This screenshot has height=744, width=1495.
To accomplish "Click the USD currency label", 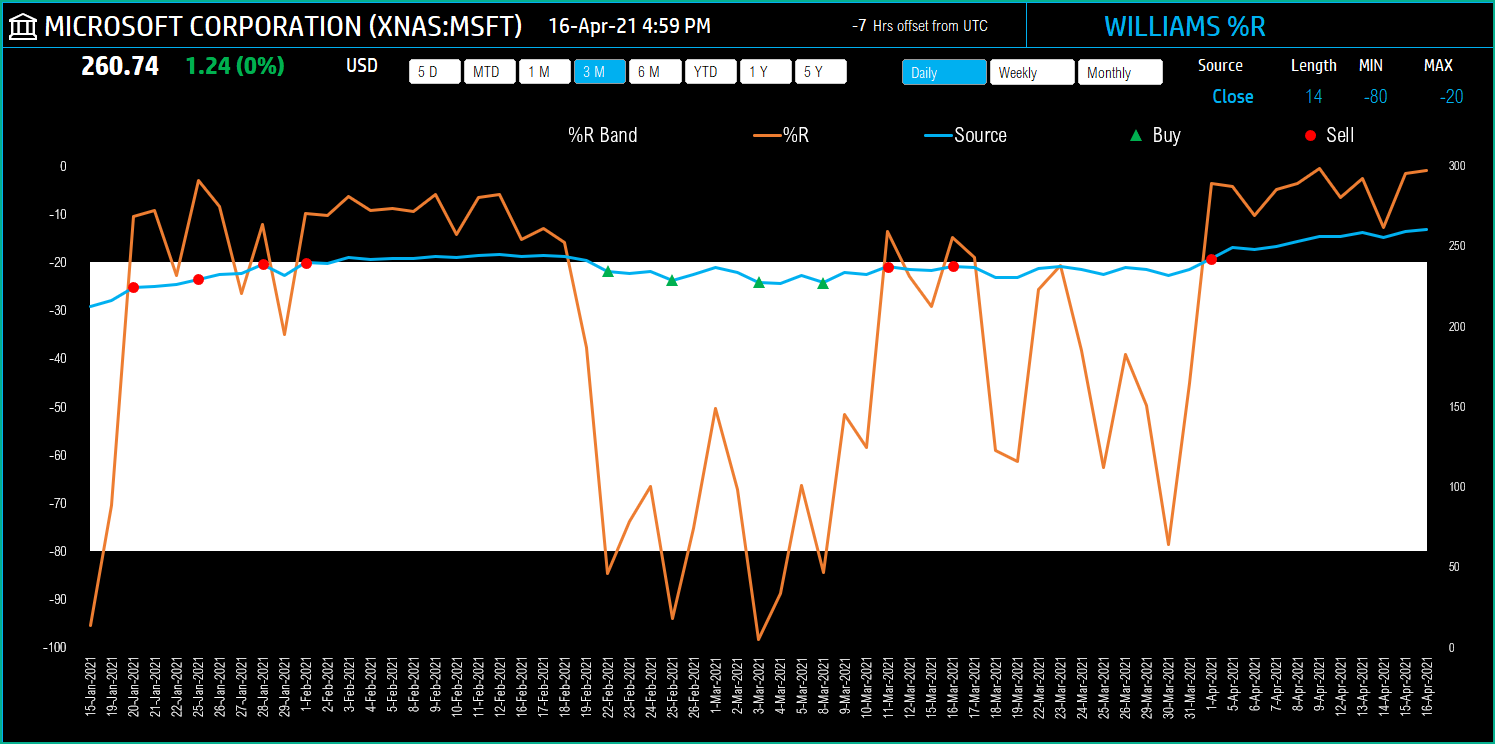I will pyautogui.click(x=362, y=66).
